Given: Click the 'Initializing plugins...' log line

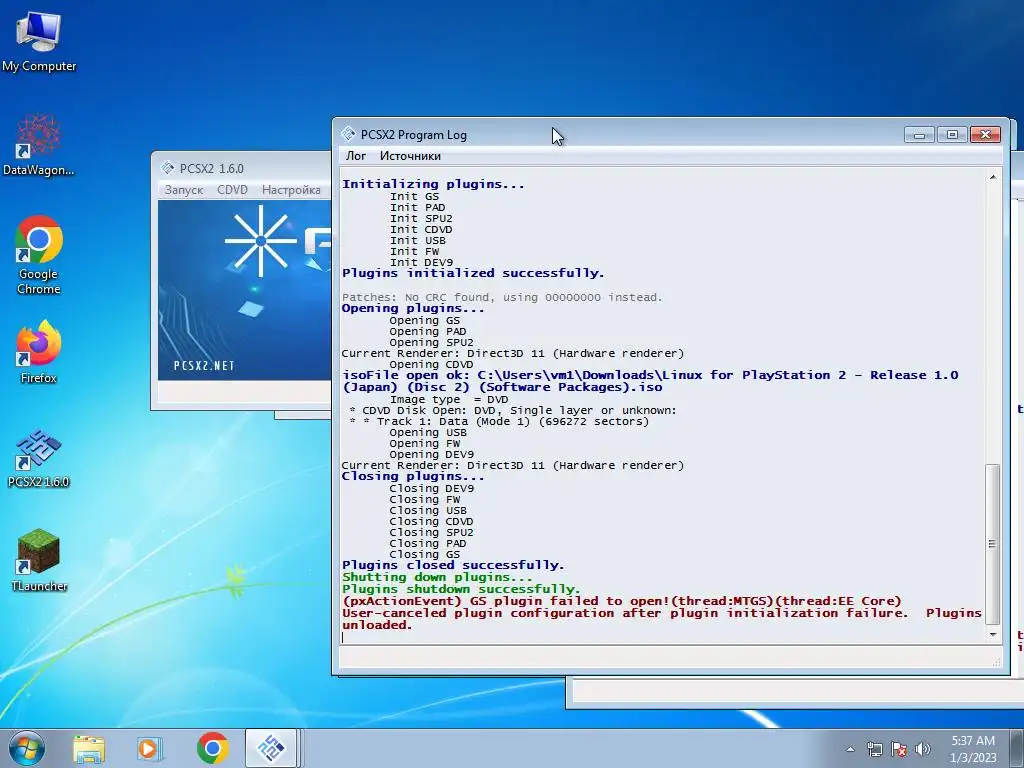Looking at the screenshot, I should pyautogui.click(x=433, y=184).
